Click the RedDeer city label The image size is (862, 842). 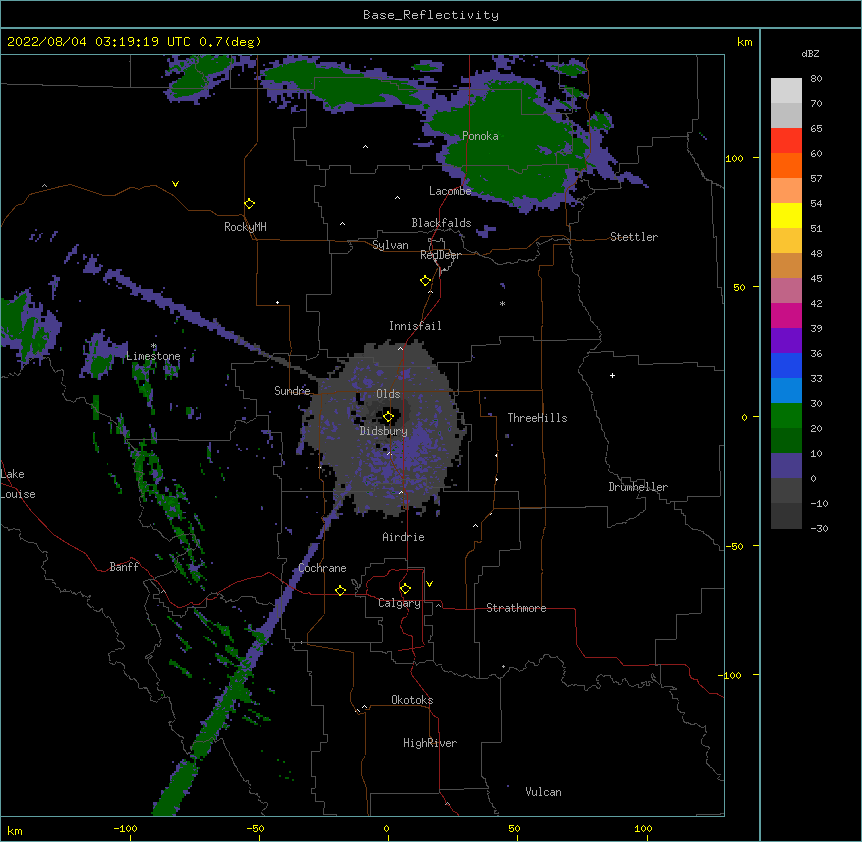(x=440, y=255)
